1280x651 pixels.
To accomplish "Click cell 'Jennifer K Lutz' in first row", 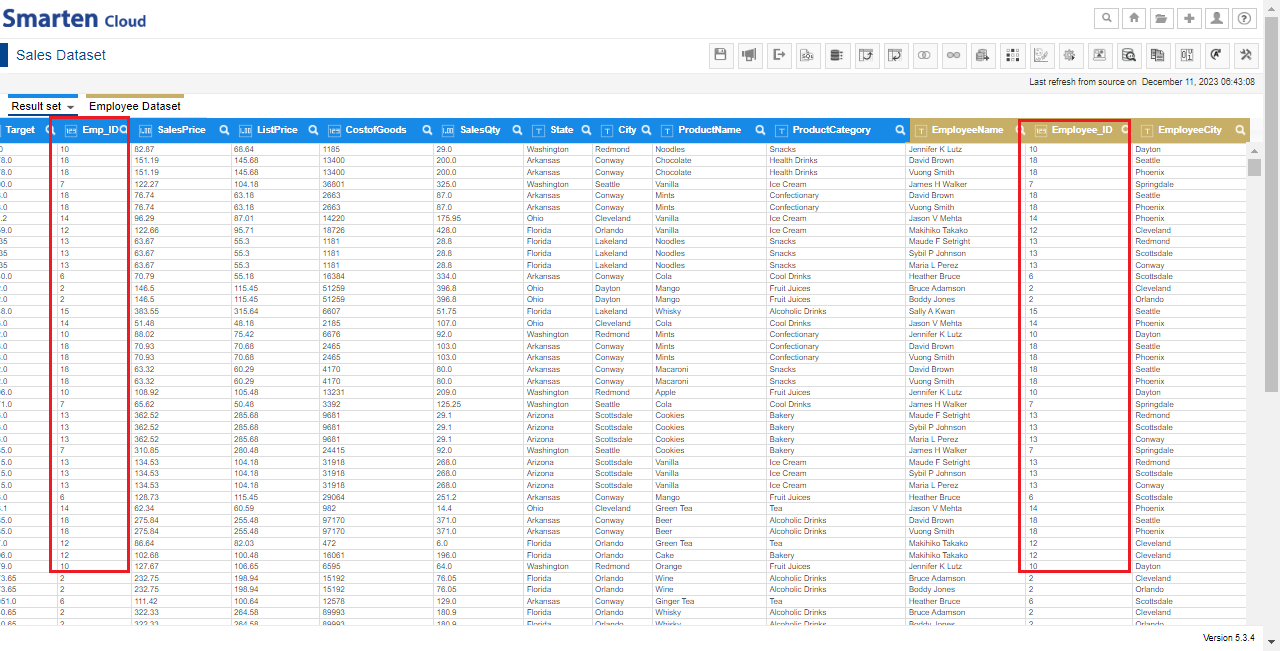I will (935, 149).
